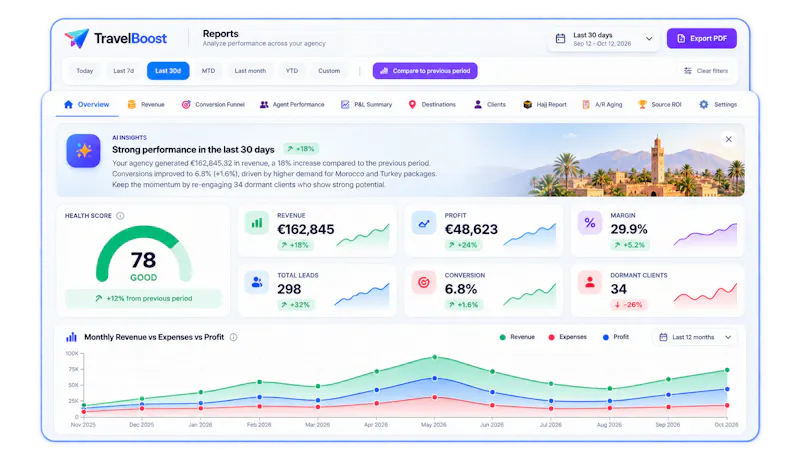Dismiss the AI Insights banner
The height and width of the screenshot is (450, 800).
(x=729, y=139)
